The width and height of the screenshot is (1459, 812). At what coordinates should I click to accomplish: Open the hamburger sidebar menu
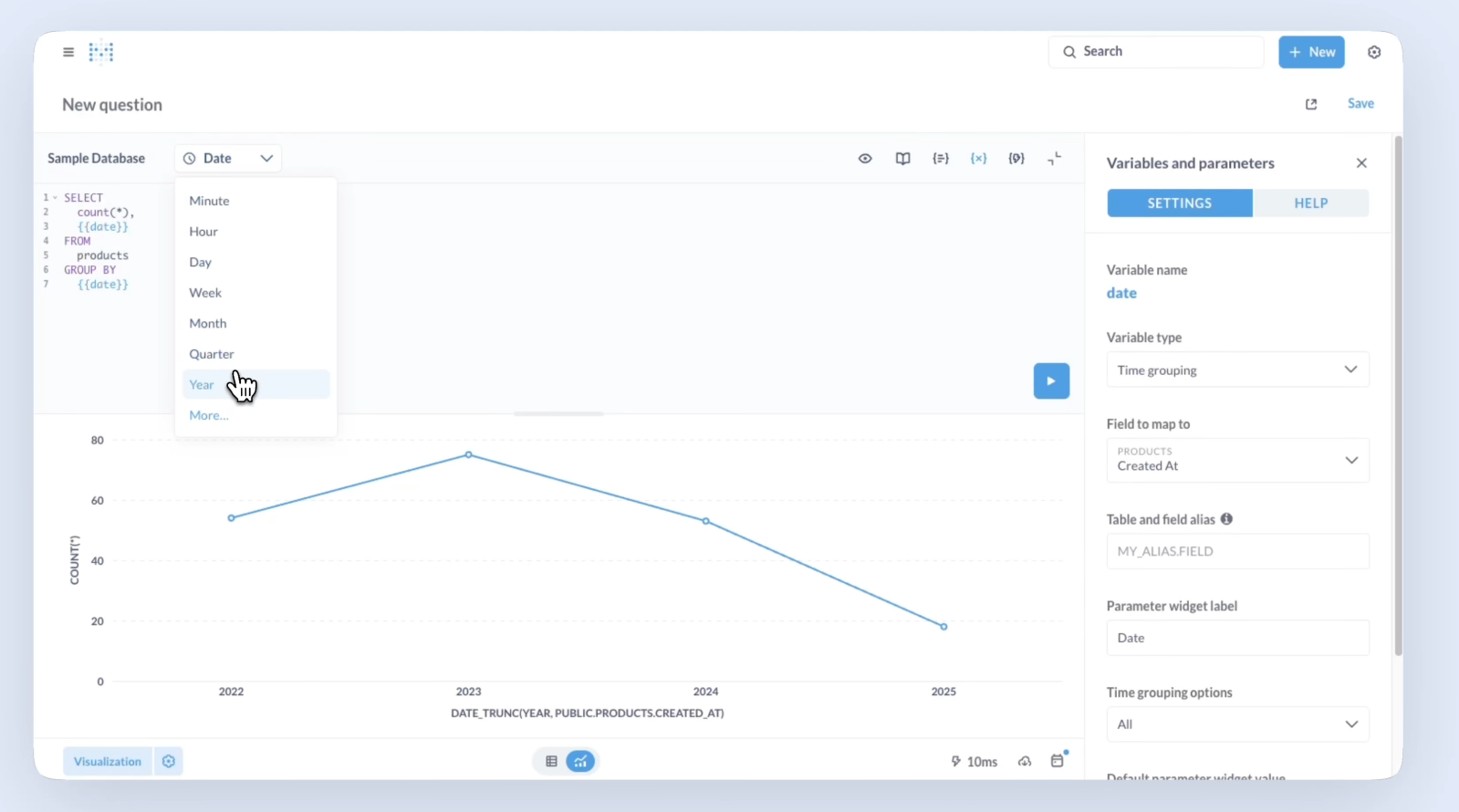[x=68, y=52]
